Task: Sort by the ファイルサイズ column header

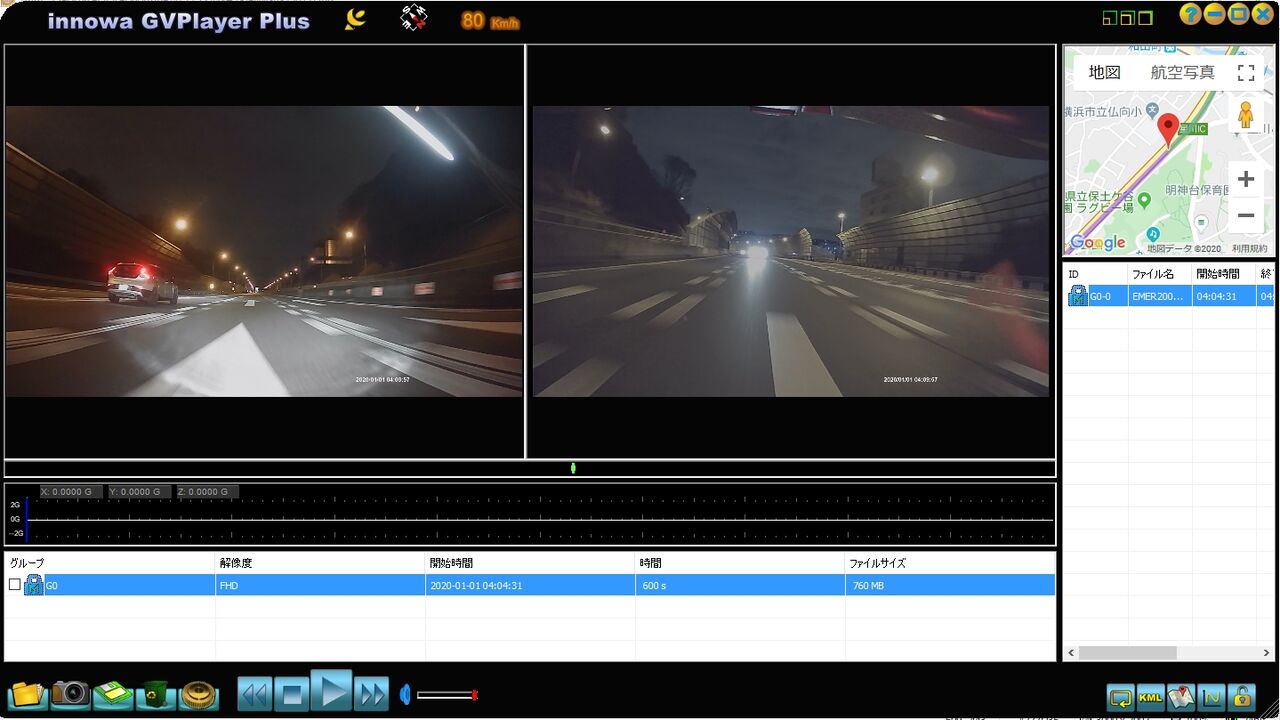Action: [951, 563]
